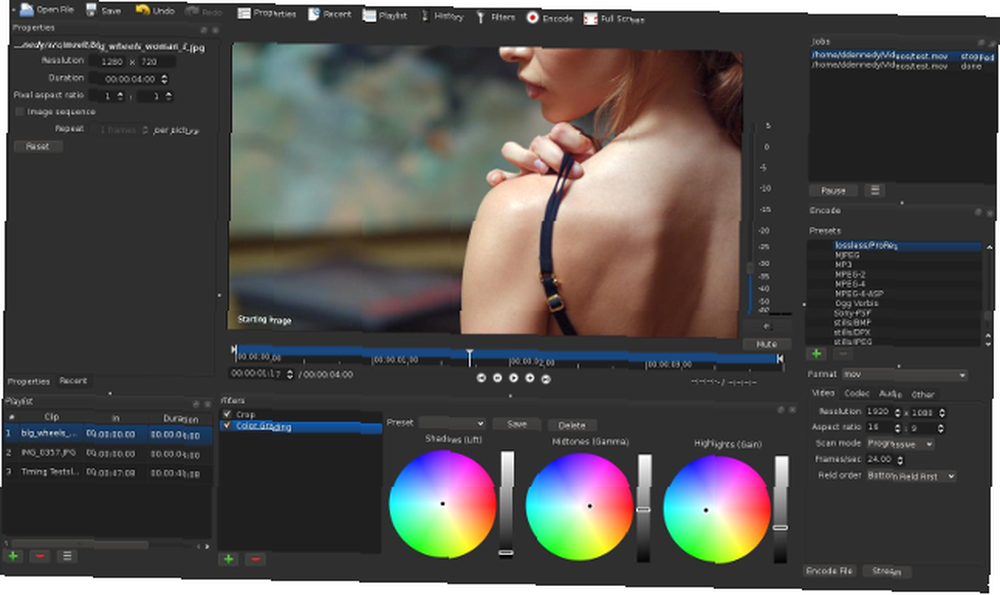Switch to the Properties bottom tab
Image resolution: width=1000 pixels, height=595 pixels.
pyautogui.click(x=29, y=381)
